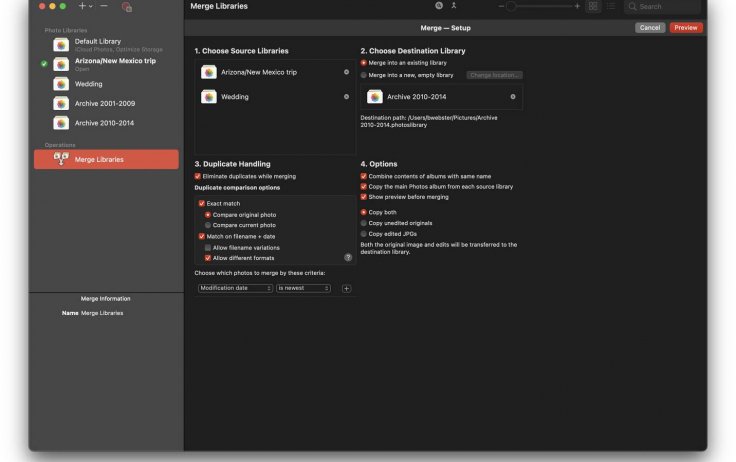Viewport: 736px width, 462px height.
Task: Clear the Archive 2010-2014 destination library
Action: point(513,97)
